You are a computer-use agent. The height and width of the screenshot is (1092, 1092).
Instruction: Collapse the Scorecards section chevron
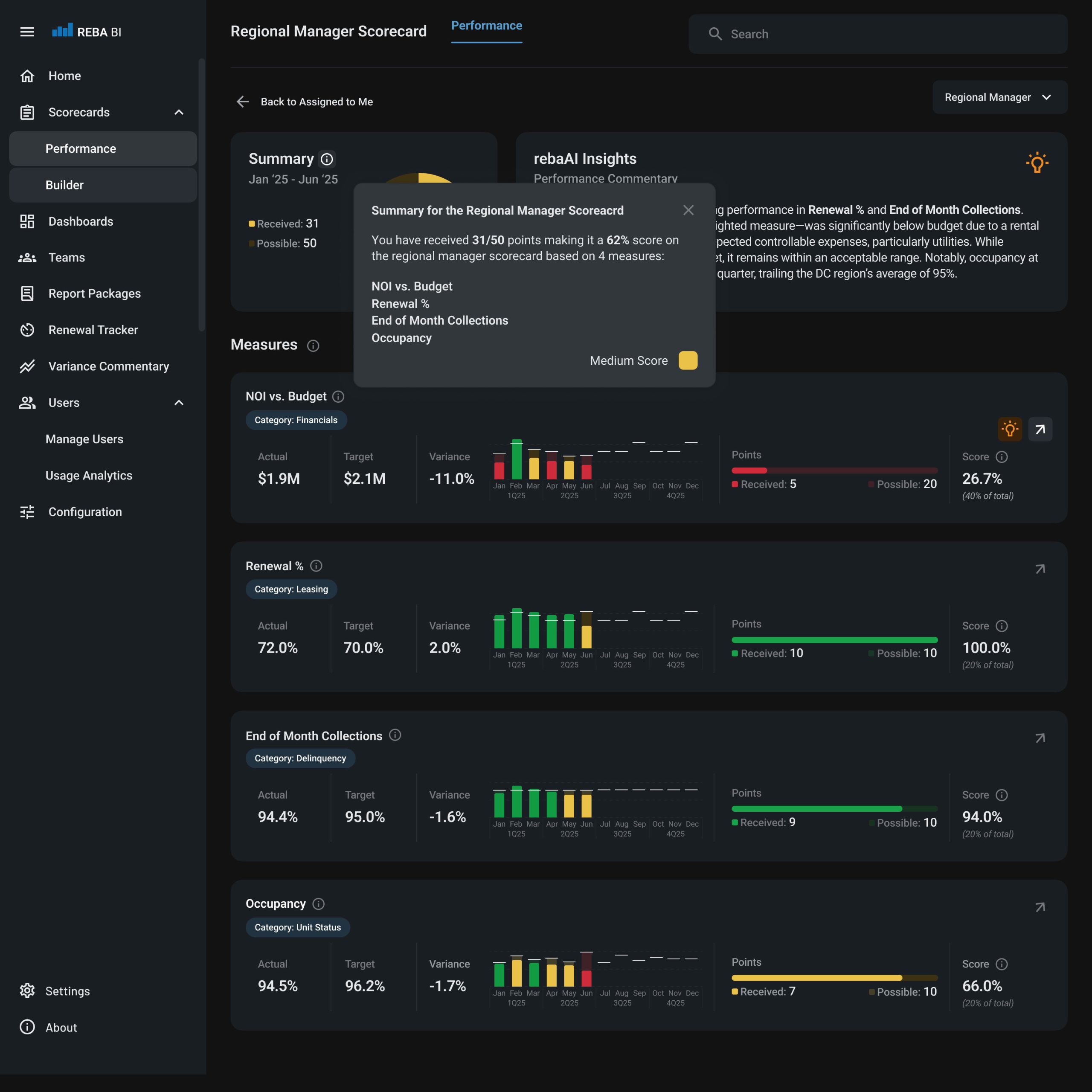(x=179, y=113)
